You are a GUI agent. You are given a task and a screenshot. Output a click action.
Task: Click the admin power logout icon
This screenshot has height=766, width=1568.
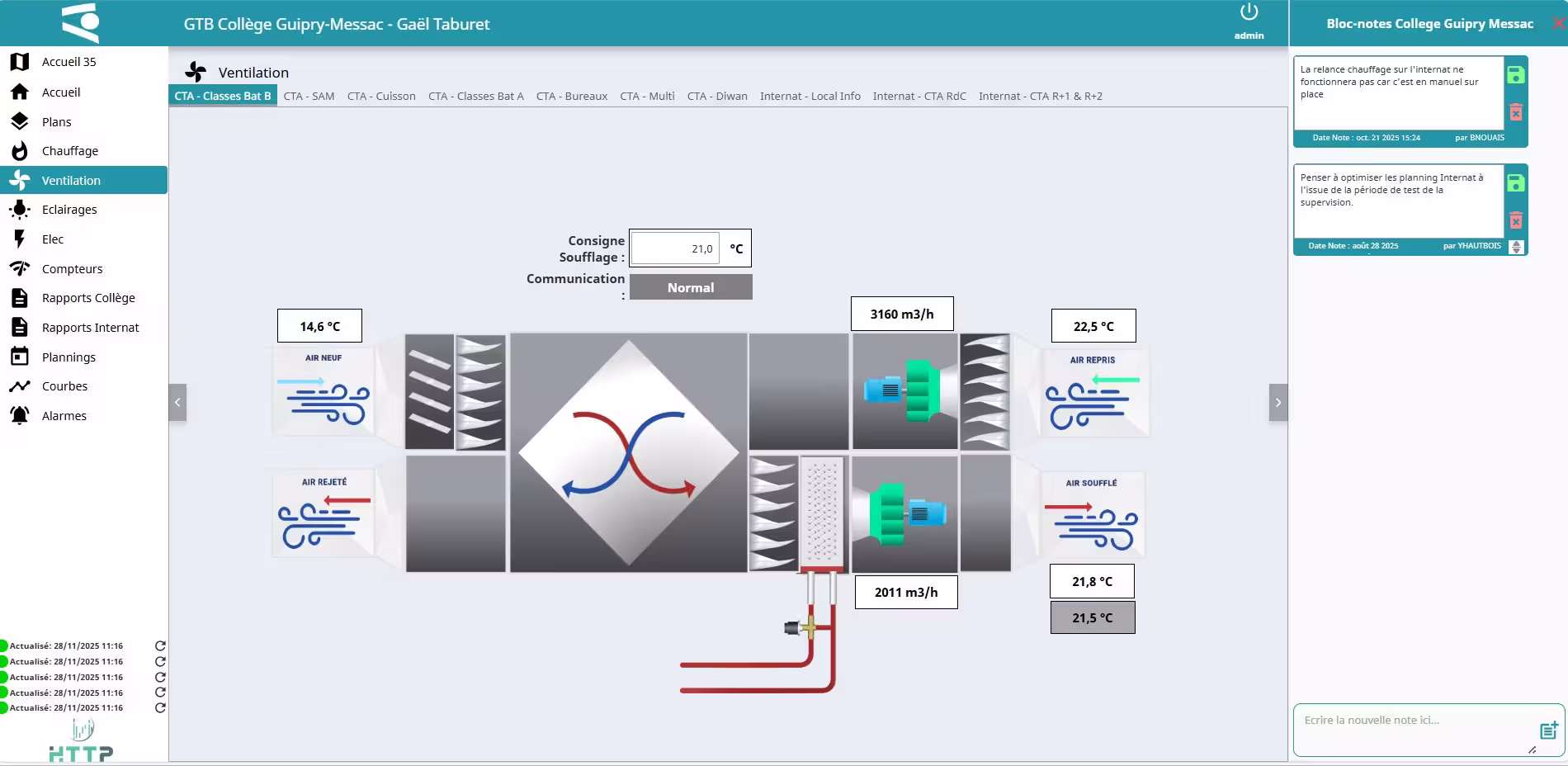point(1249,13)
